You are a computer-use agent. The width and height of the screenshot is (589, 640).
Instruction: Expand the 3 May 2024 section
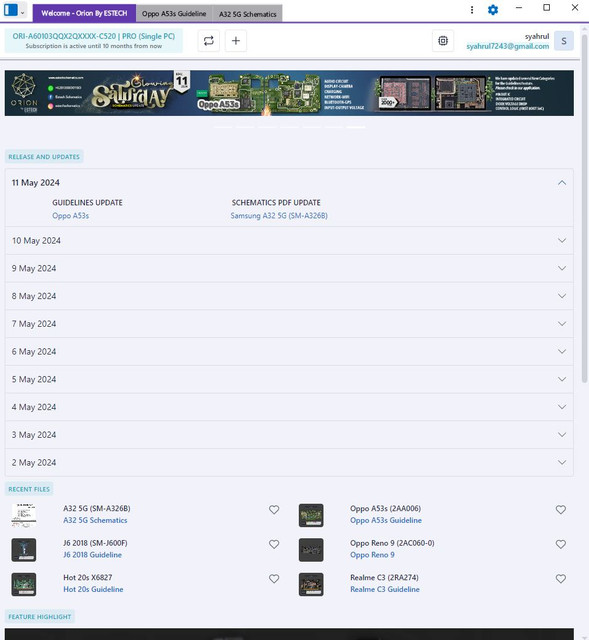pyautogui.click(x=289, y=435)
